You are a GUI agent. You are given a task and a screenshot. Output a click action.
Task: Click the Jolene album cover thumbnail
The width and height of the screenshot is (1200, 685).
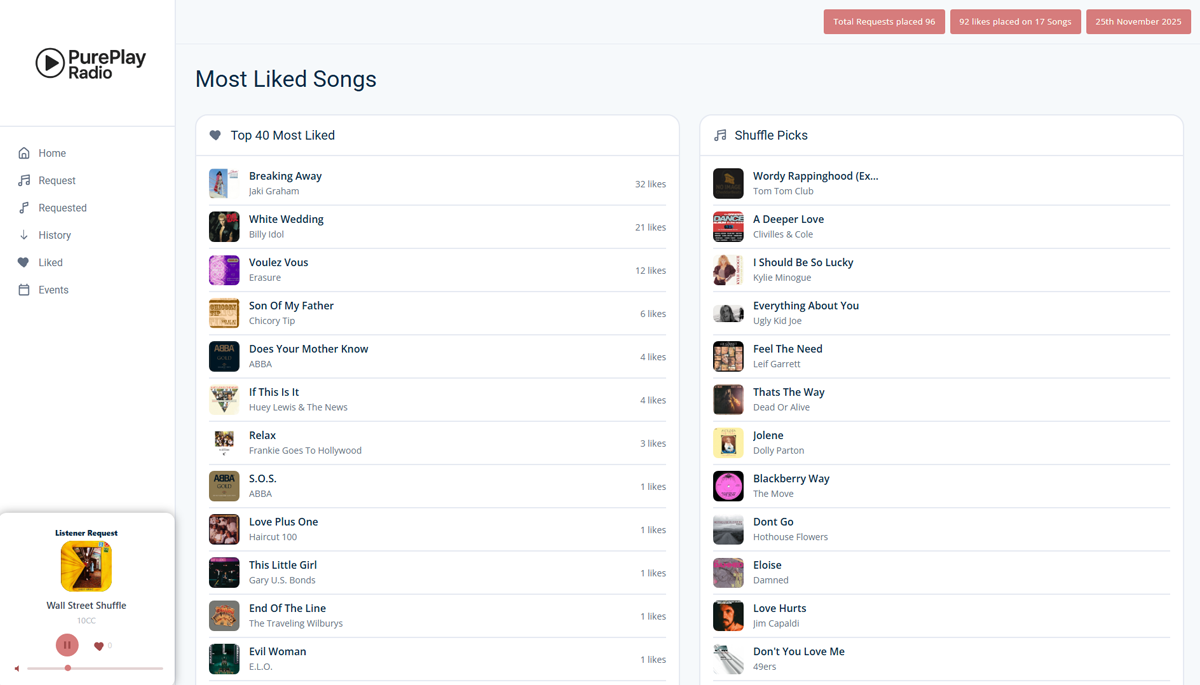click(728, 443)
